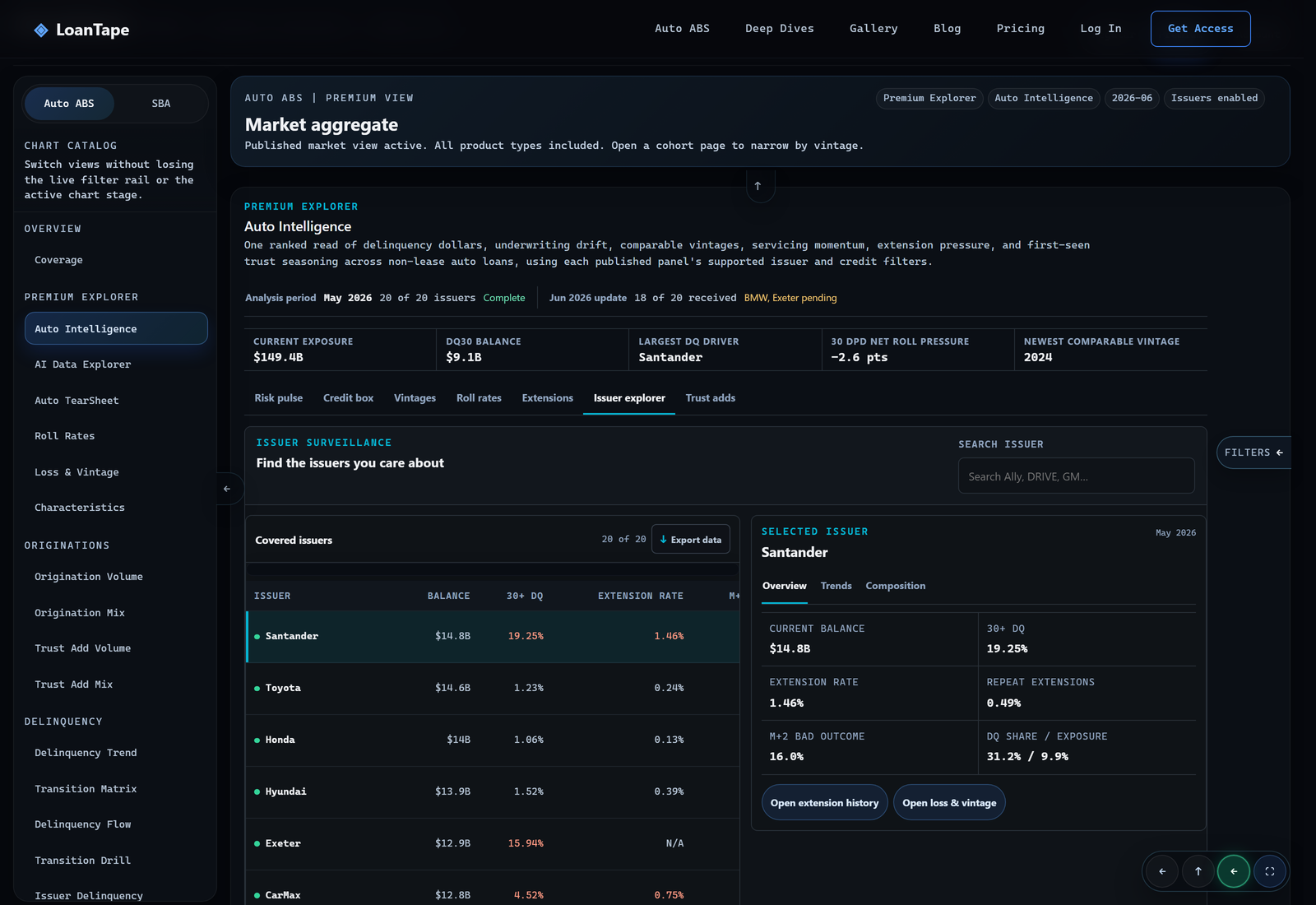Viewport: 1316px width, 905px height.
Task: Open the Credit box tab
Action: [x=348, y=398]
